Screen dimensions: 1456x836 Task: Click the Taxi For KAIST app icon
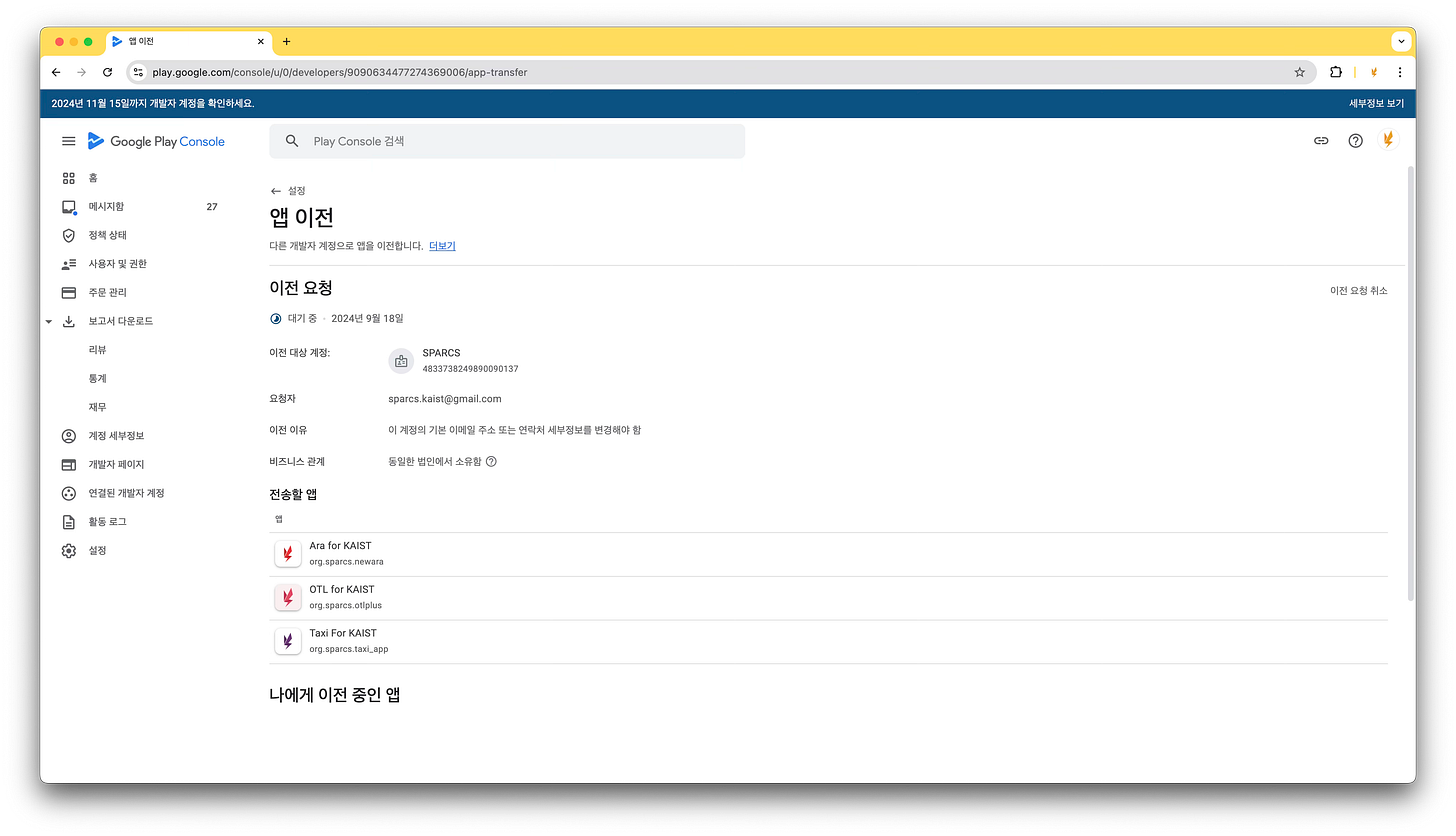pos(288,641)
